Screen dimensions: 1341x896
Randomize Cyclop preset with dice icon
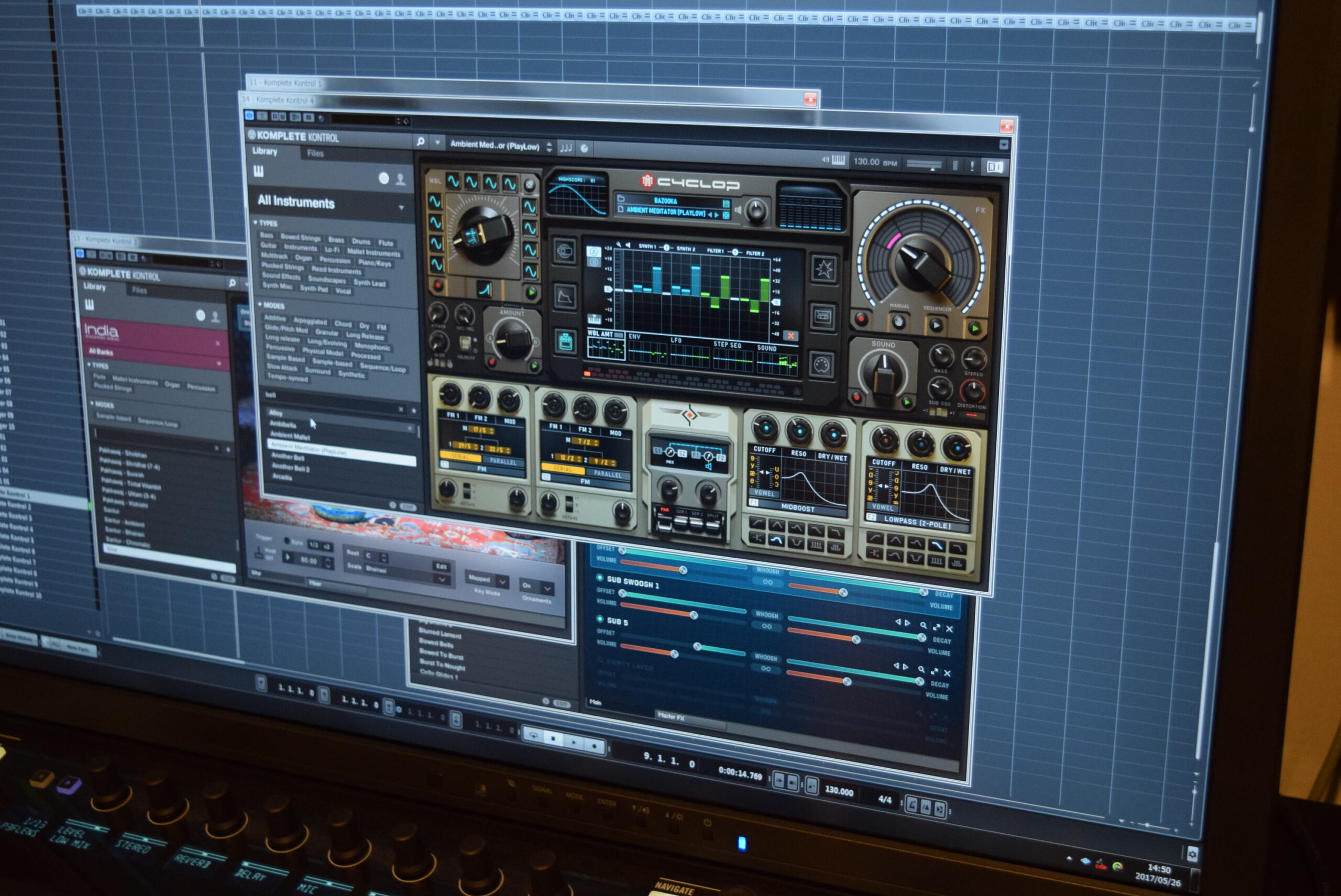pos(726,215)
